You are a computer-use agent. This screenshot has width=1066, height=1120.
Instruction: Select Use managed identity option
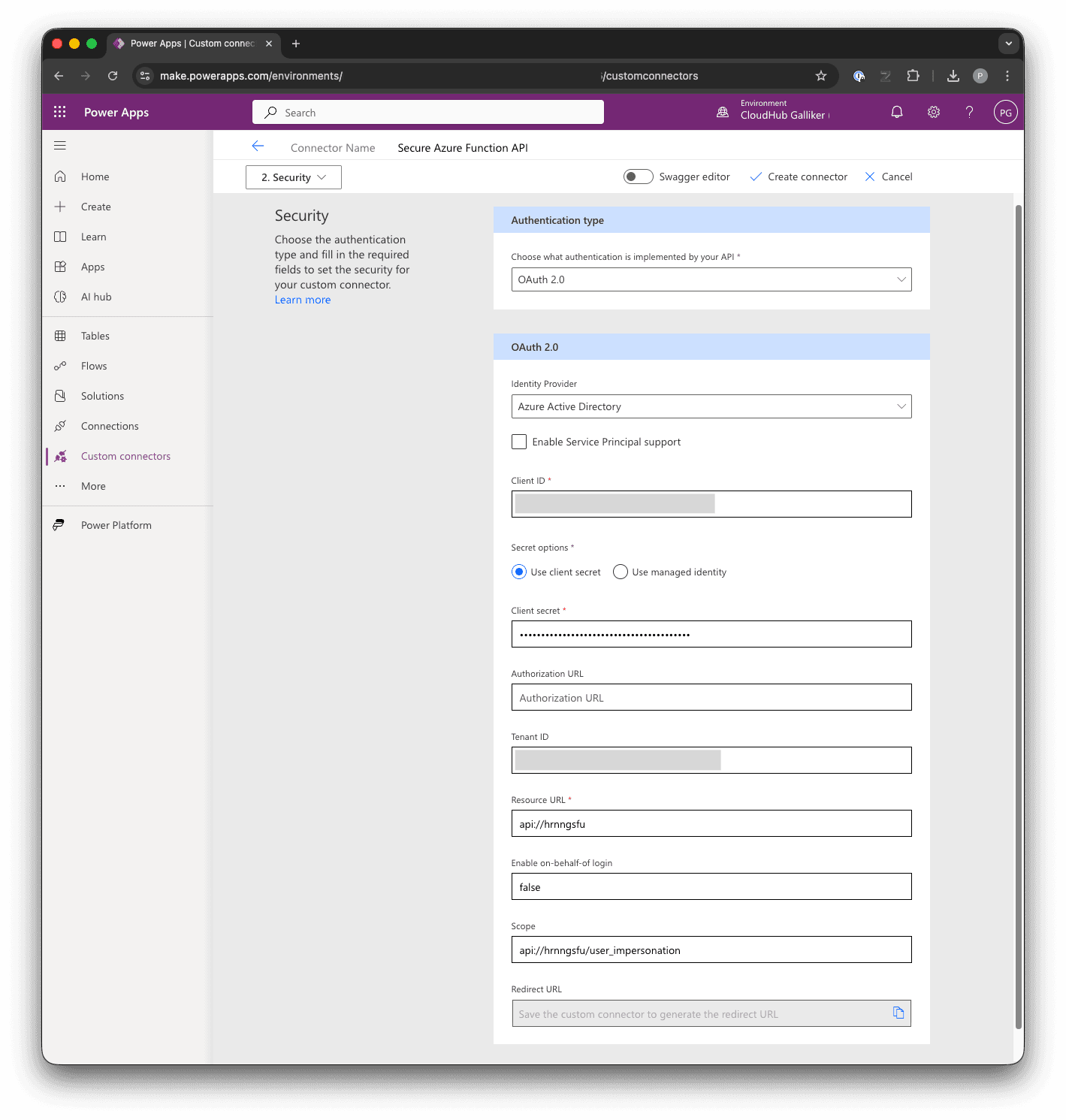[x=620, y=572]
